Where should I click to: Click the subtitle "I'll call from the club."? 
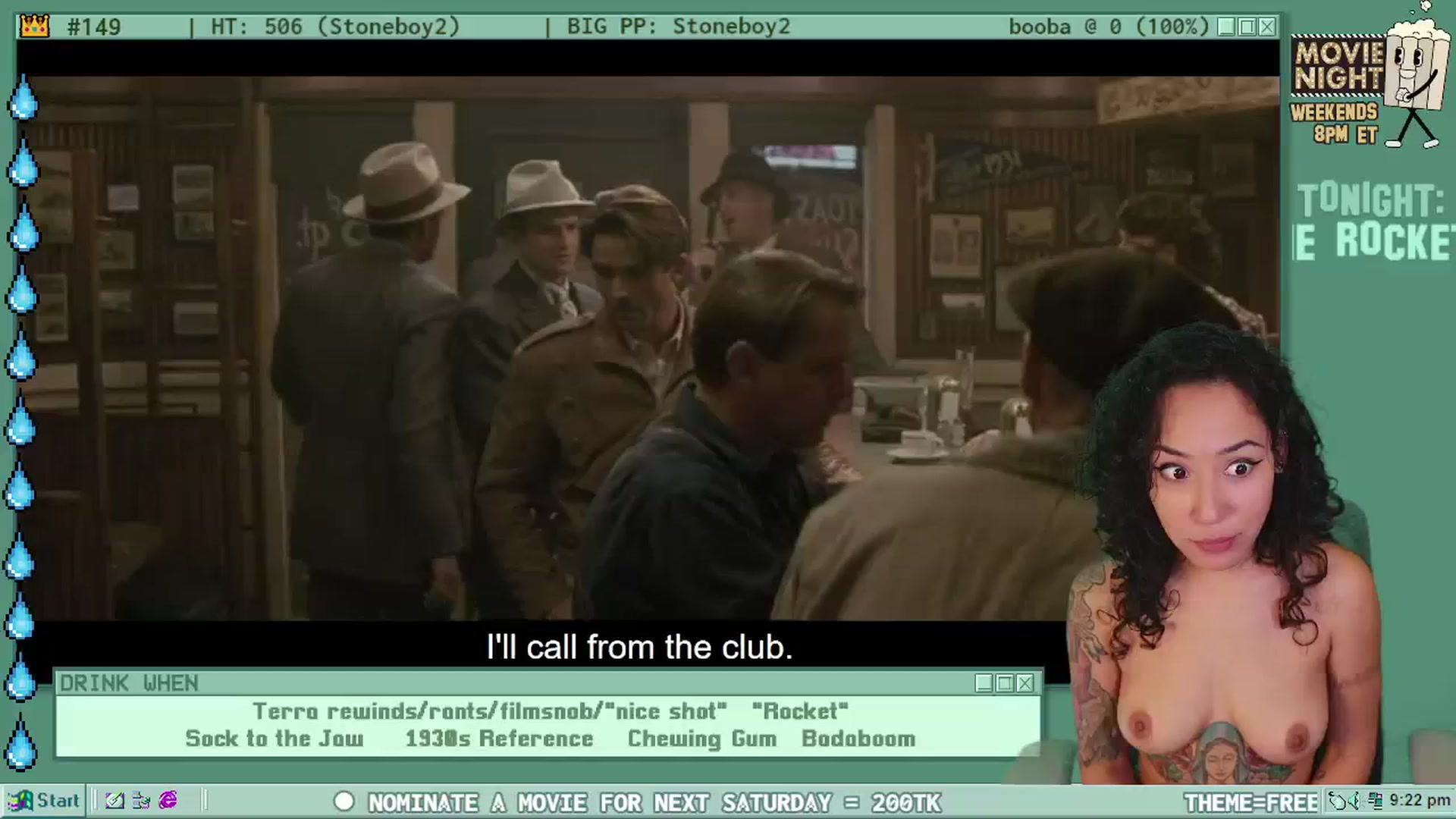coord(639,647)
